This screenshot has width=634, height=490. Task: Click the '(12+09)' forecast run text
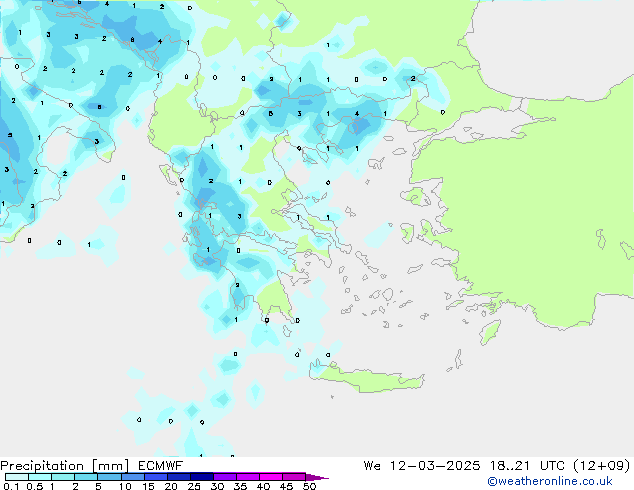602,466
